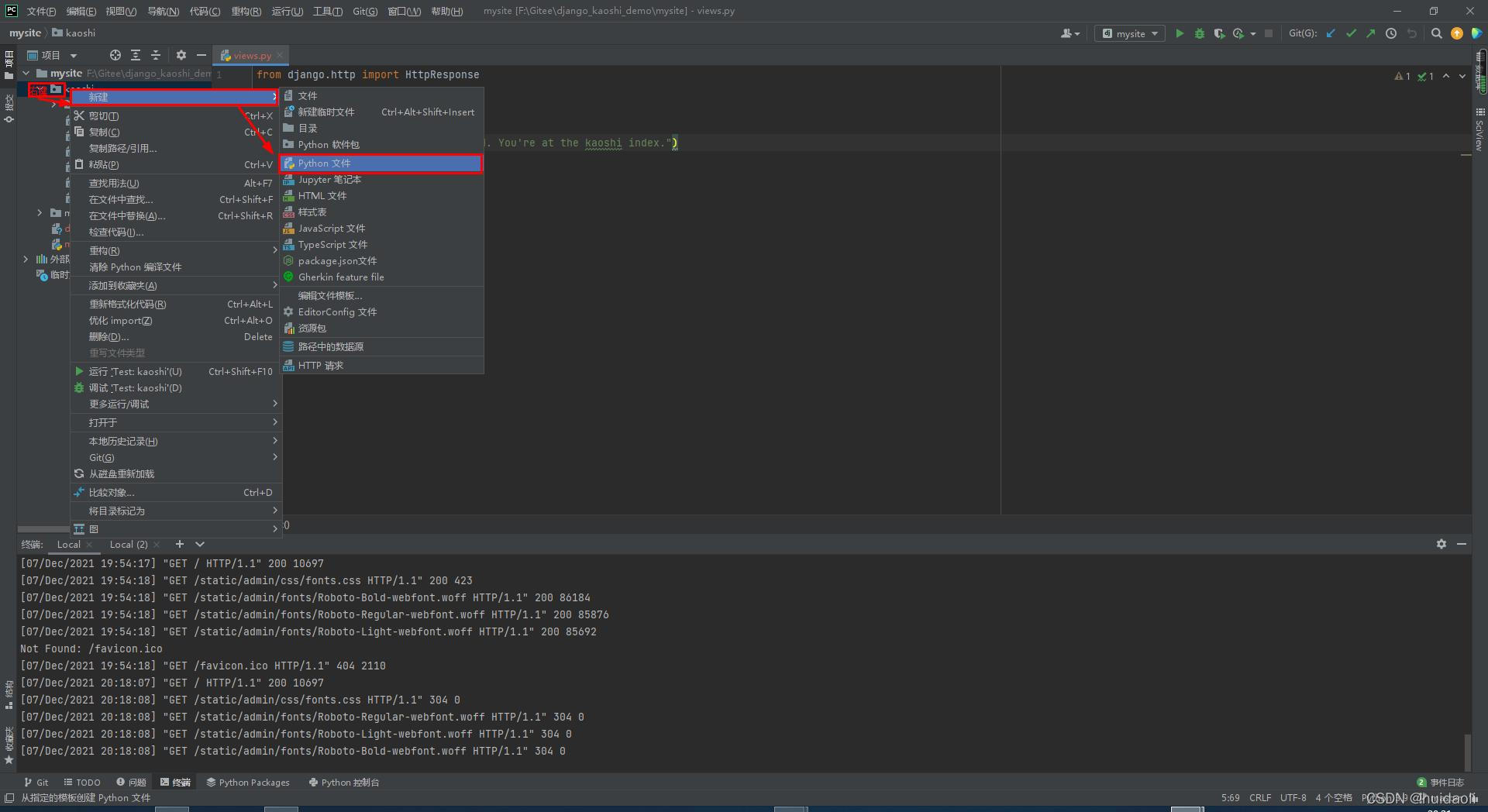Viewport: 1488px width, 812px height.
Task: Select HTML 文件 from the new submenu
Action: (x=381, y=196)
